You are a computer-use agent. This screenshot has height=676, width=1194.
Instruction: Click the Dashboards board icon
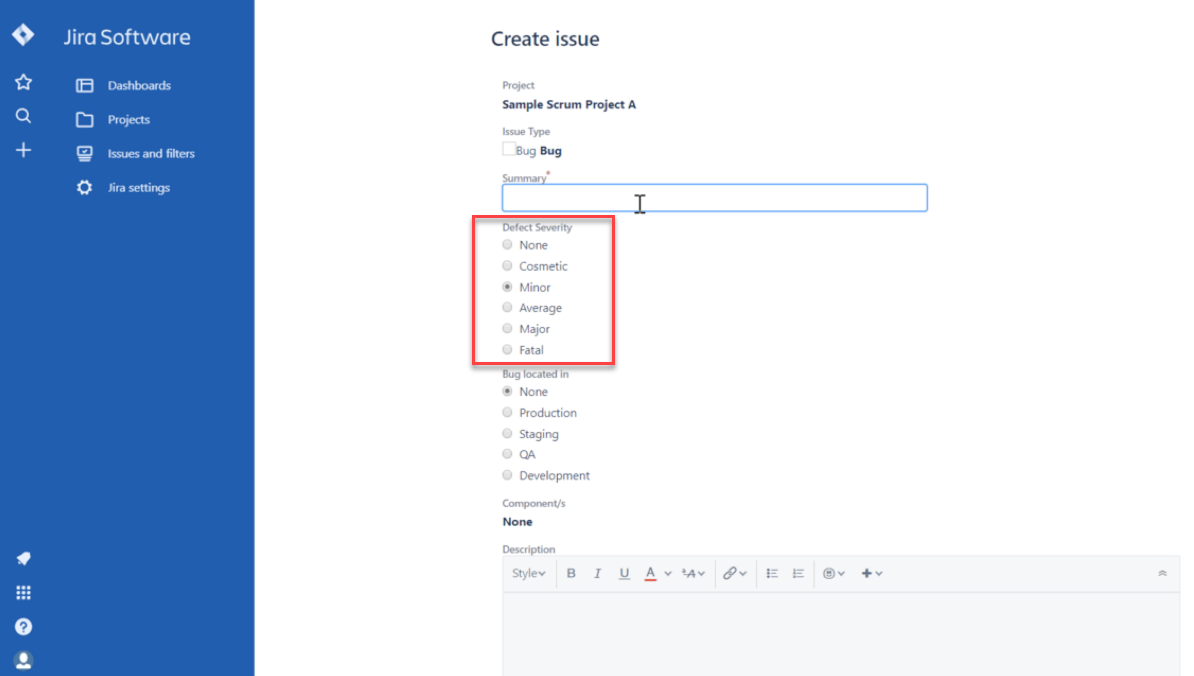85,85
